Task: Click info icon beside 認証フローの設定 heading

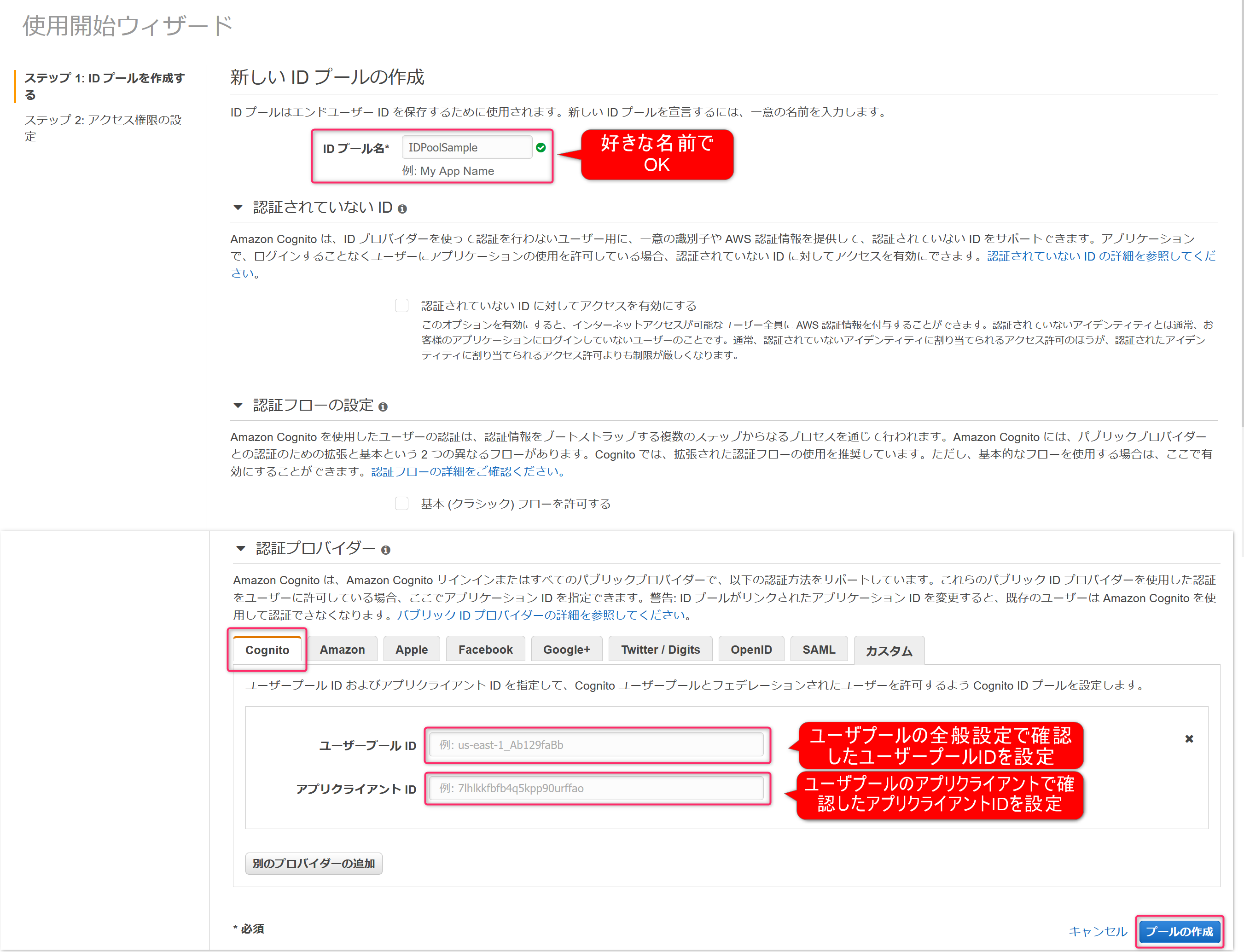Action: 383,407
